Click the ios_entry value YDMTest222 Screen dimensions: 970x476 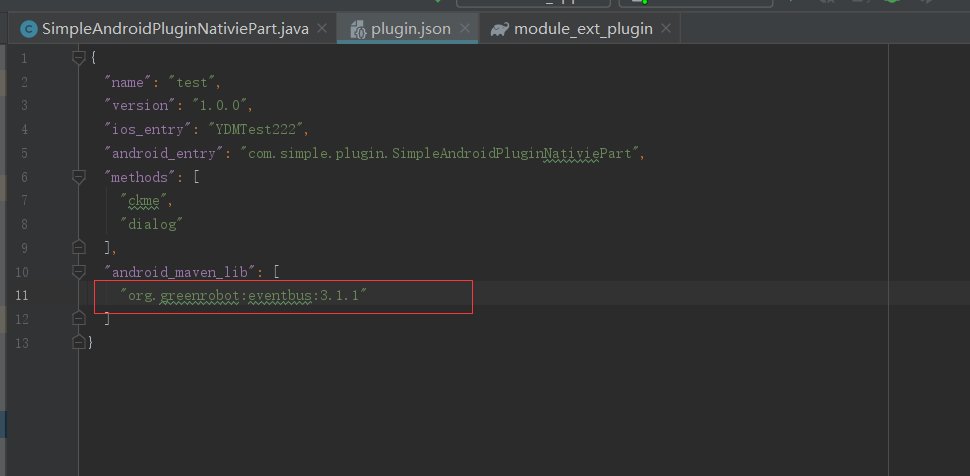click(255, 129)
